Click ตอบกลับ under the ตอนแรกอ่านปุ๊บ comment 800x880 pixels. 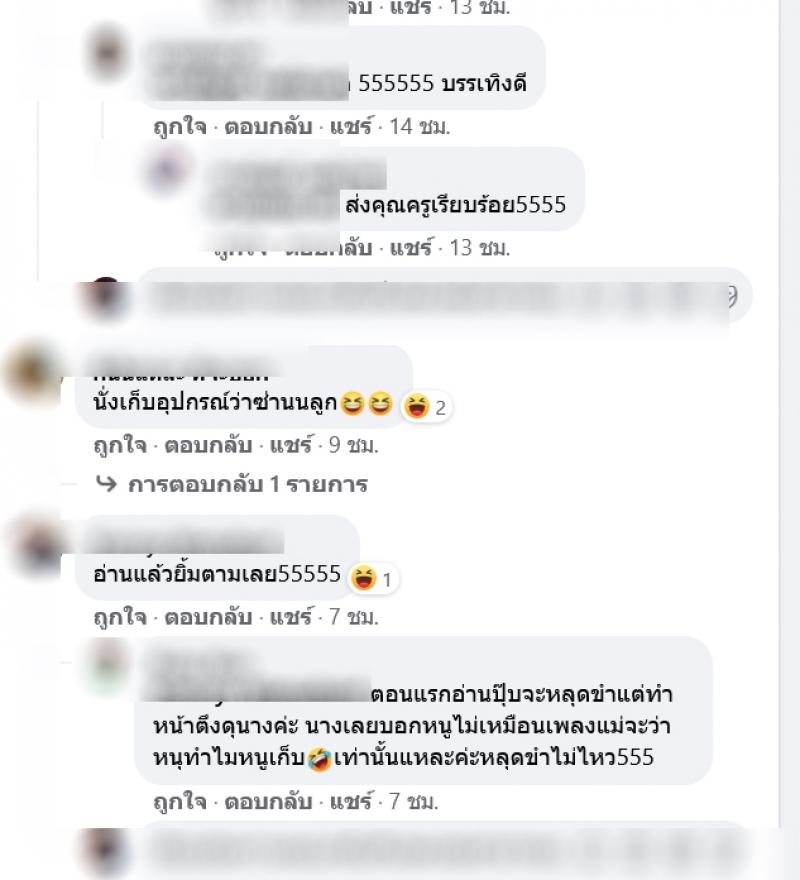coord(268,801)
